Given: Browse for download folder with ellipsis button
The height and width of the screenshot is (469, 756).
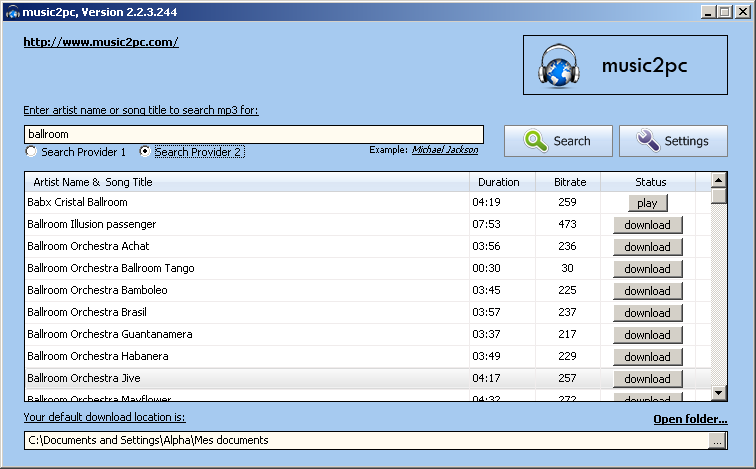Looking at the screenshot, I should [717, 441].
